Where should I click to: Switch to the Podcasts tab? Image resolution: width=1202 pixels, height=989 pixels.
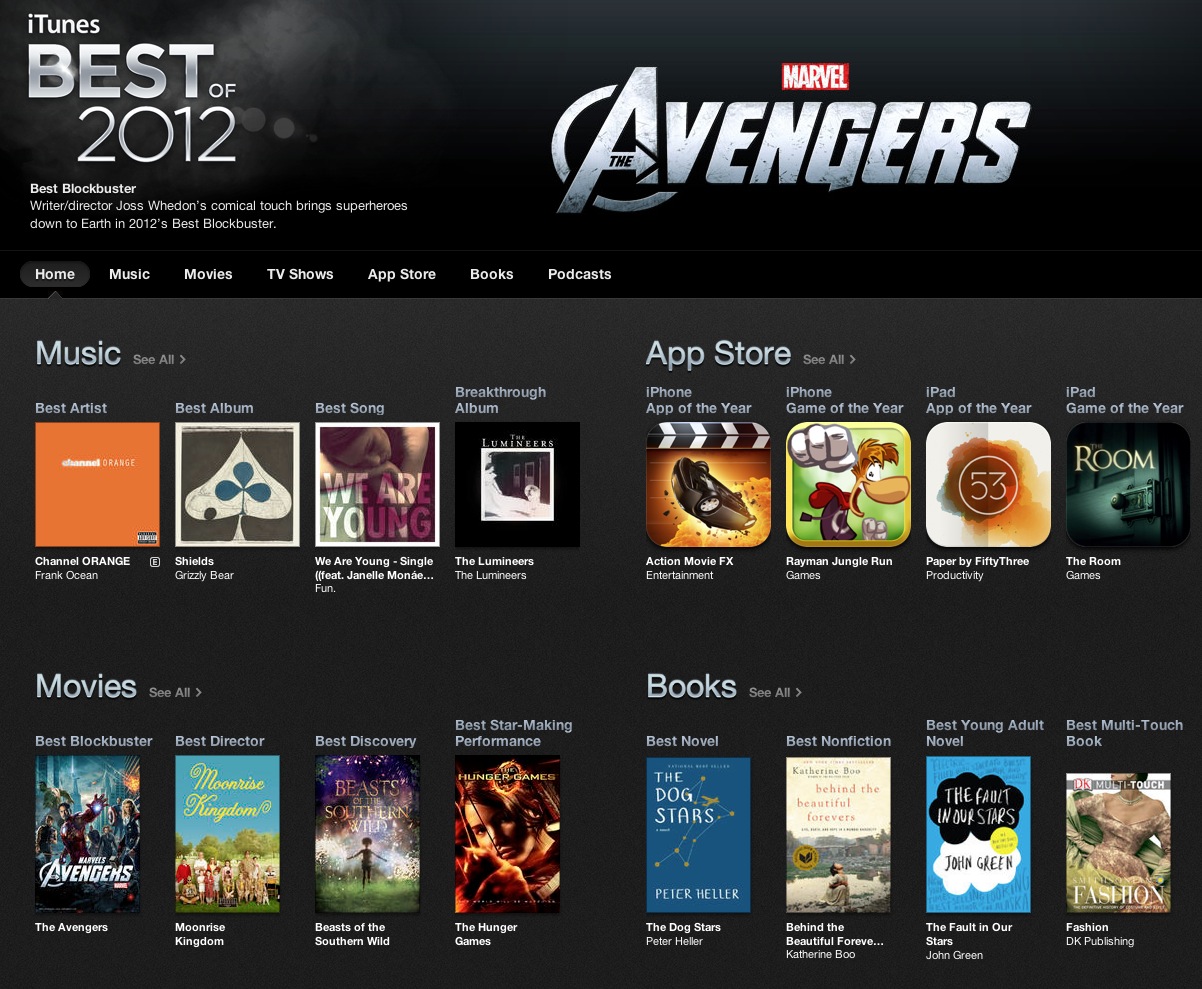pyautogui.click(x=579, y=274)
